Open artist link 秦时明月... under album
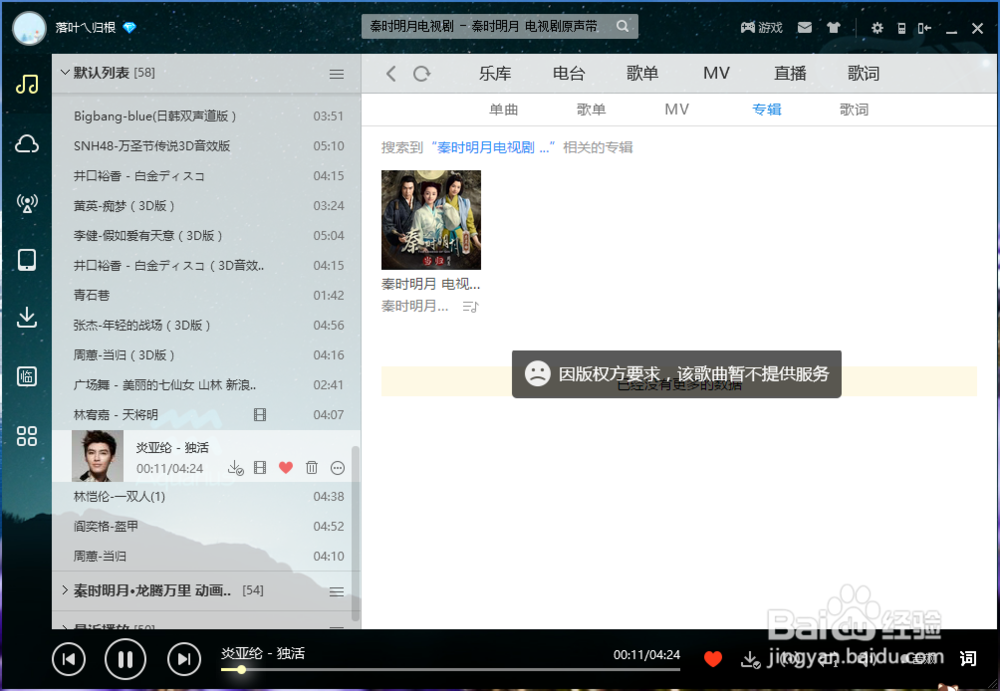1000x691 pixels. [x=415, y=306]
